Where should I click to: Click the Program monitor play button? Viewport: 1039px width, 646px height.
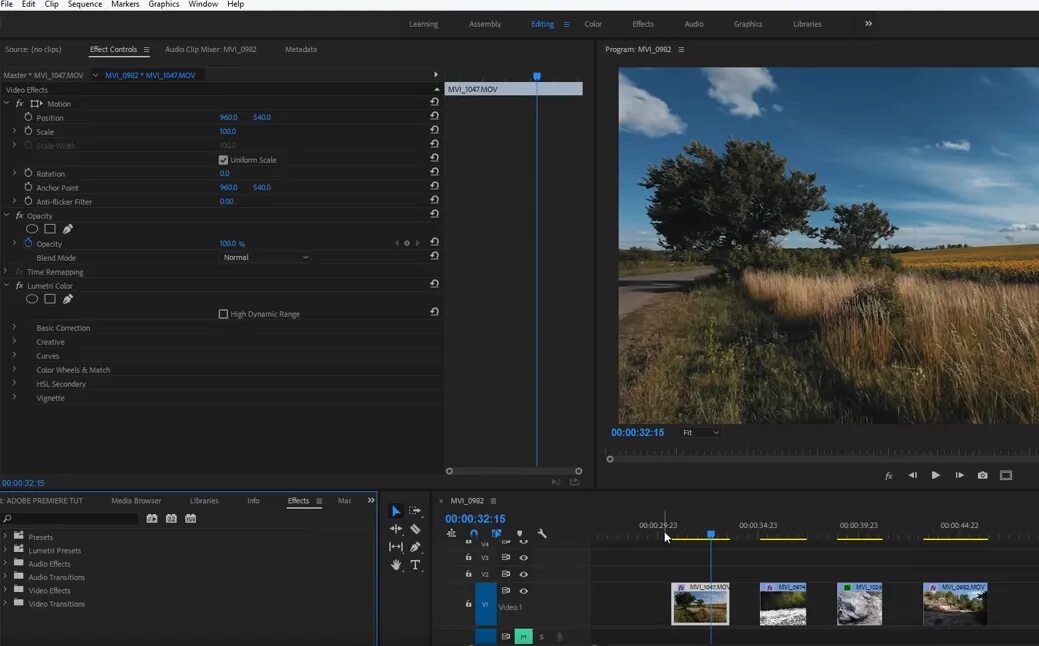pyautogui.click(x=936, y=475)
